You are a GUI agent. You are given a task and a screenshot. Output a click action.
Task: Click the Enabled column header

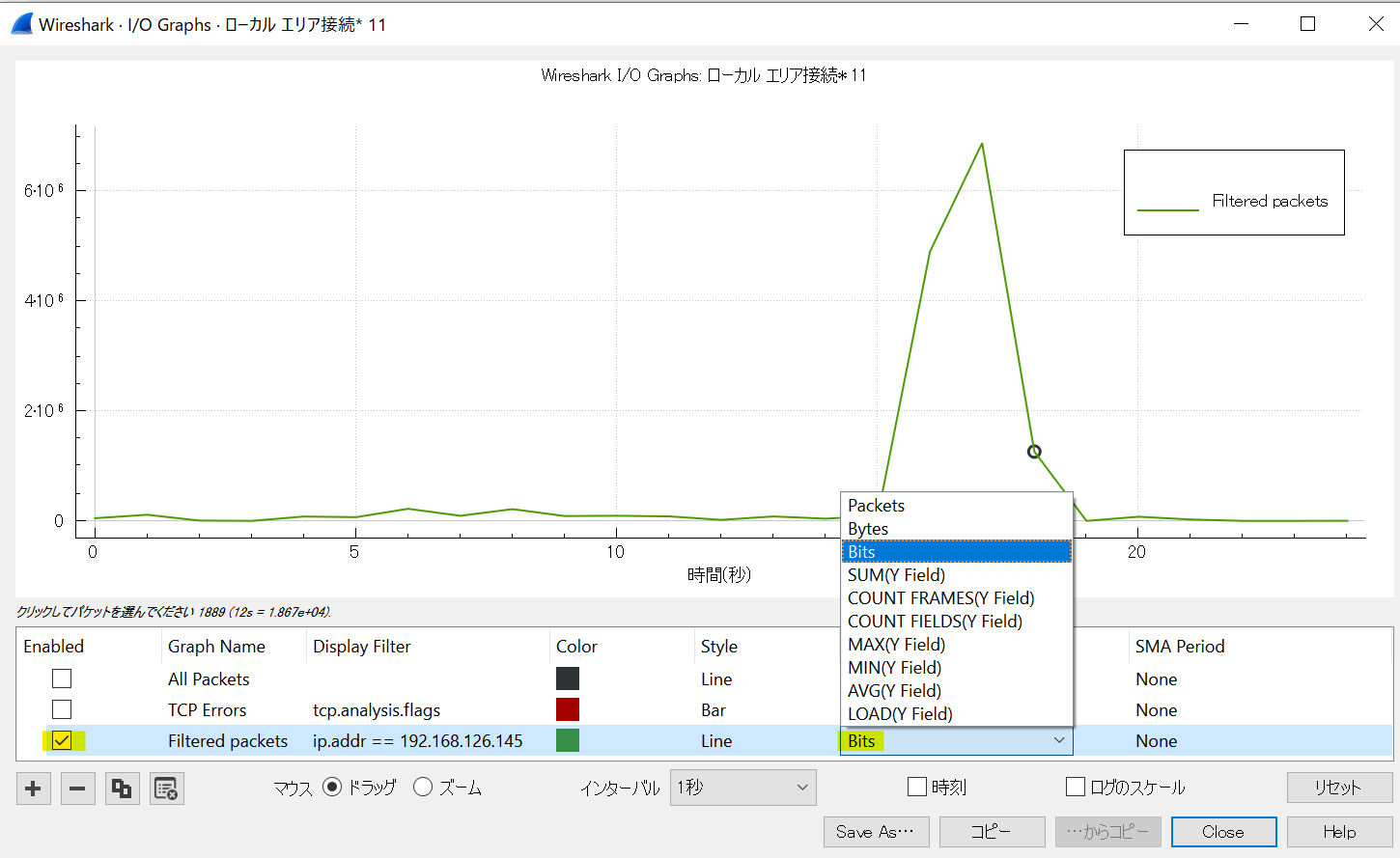tap(54, 647)
